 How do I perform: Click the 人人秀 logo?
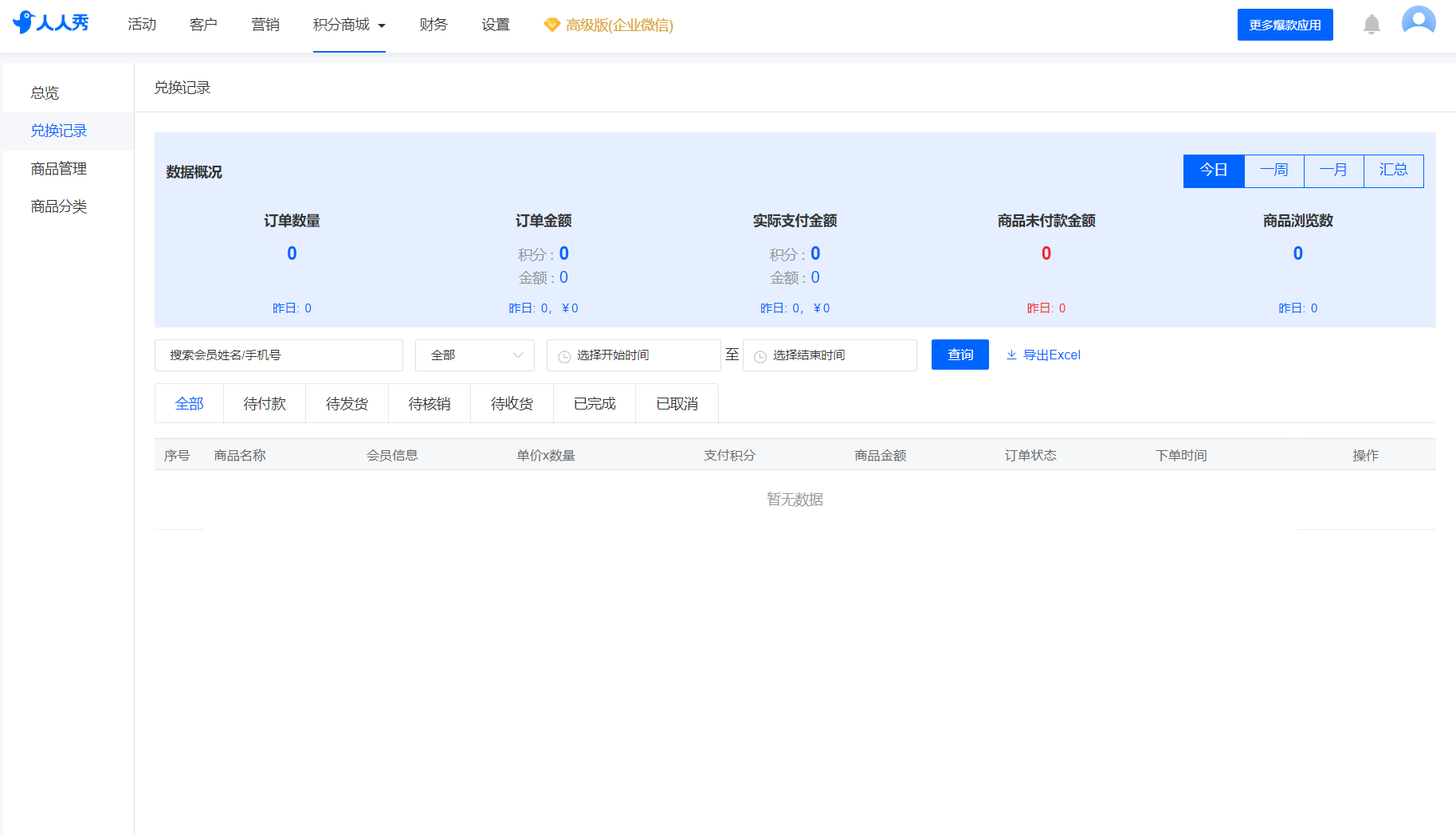(51, 22)
